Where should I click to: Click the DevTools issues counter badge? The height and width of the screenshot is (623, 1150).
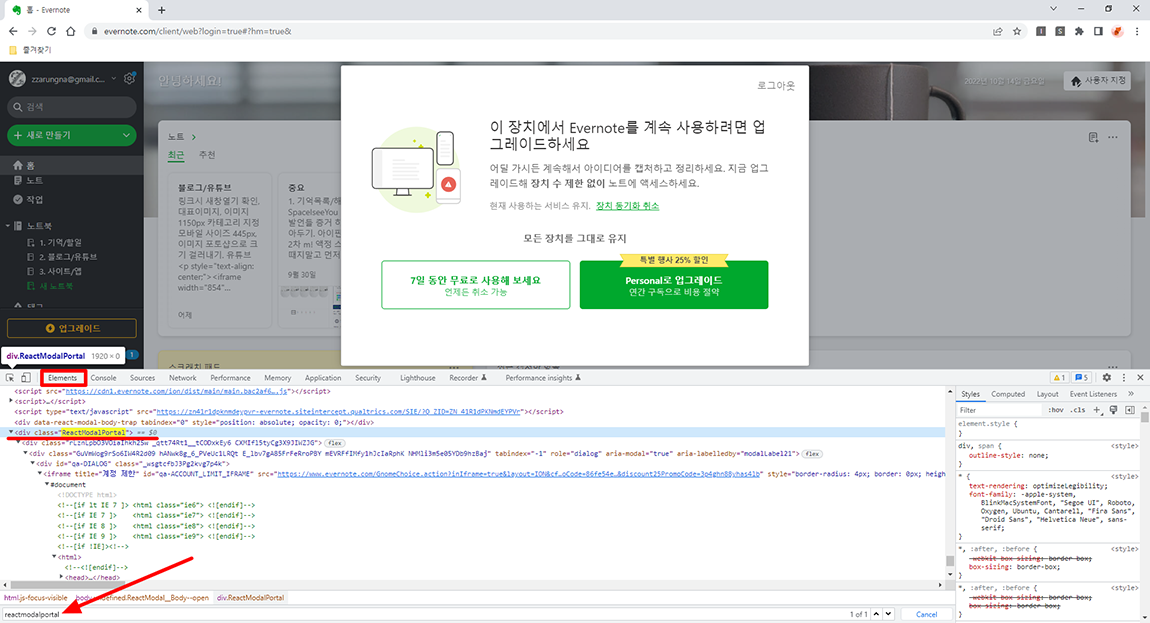(x=1081, y=378)
